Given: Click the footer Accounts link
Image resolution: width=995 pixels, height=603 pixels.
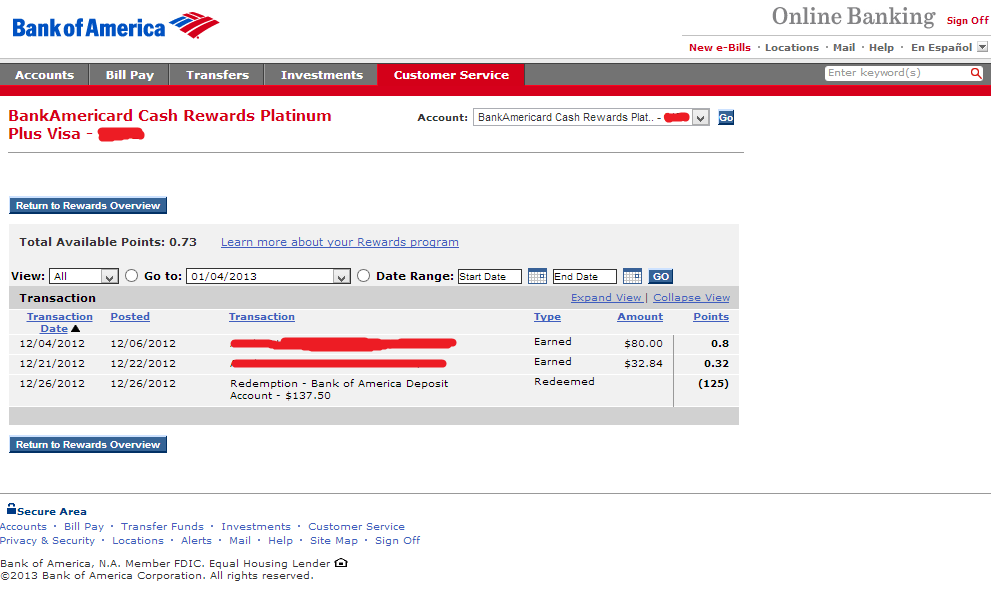Looking at the screenshot, I should click(x=23, y=526).
